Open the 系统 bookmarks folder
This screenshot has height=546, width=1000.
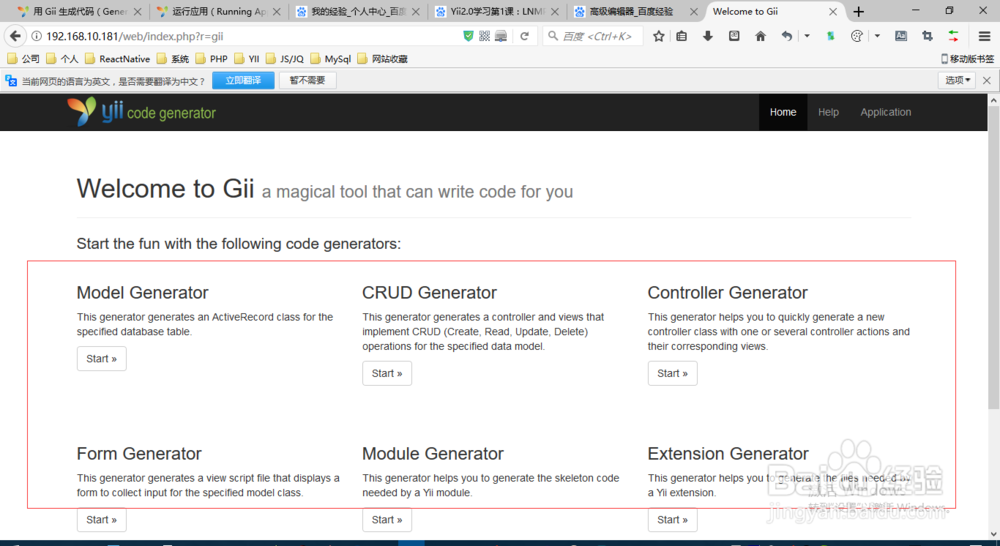173,59
